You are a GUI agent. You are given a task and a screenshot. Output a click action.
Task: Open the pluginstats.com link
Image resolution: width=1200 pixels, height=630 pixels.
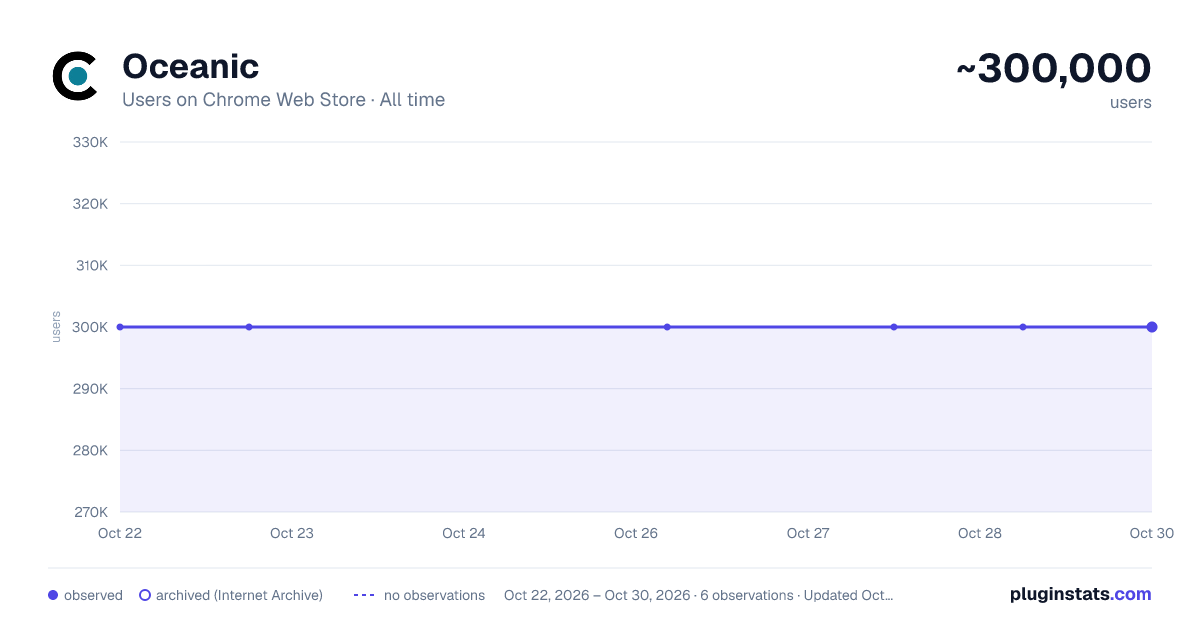pos(1080,594)
